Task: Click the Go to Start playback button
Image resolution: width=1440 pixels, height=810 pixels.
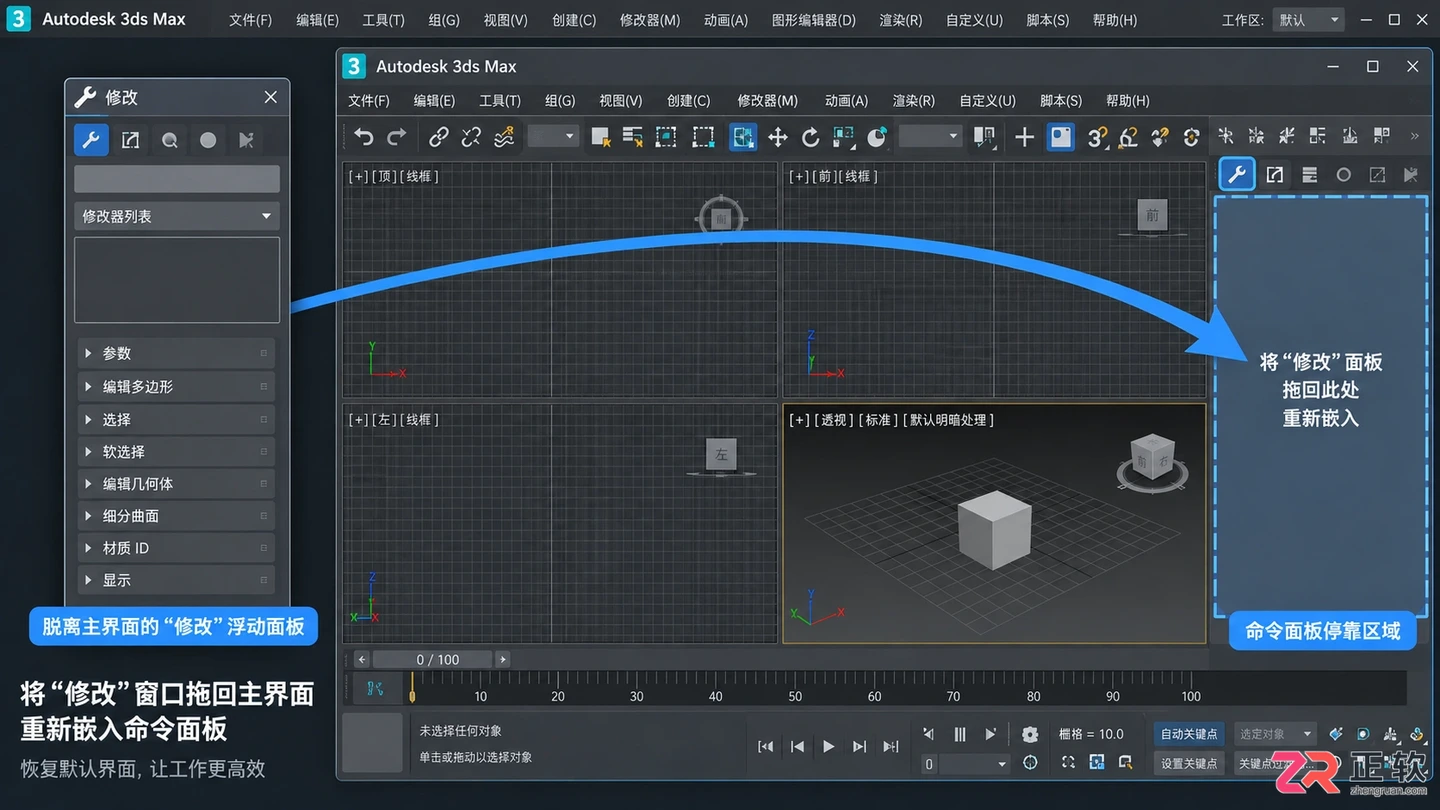Action: [765, 746]
